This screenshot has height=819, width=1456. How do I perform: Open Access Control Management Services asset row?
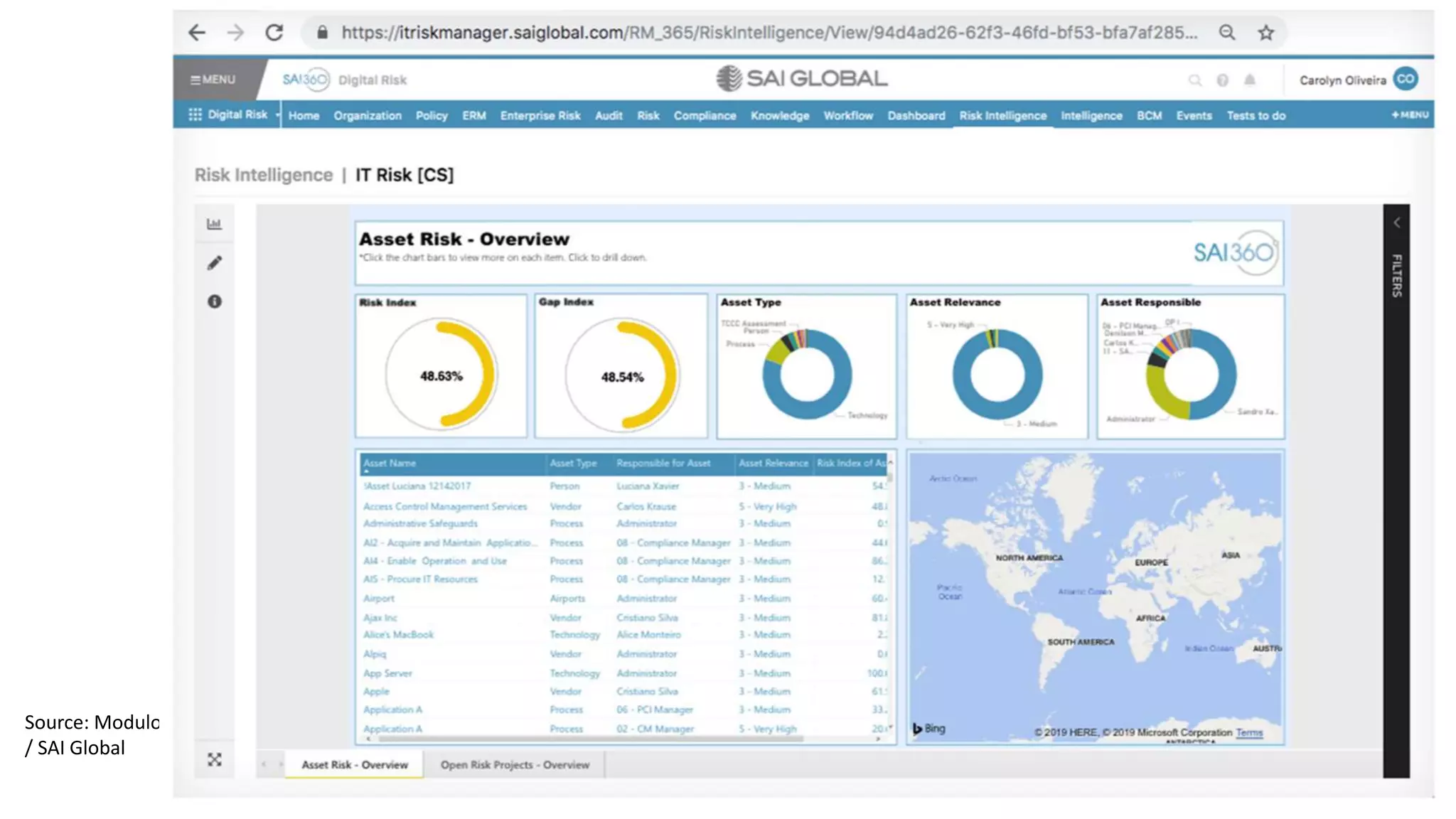tap(445, 506)
